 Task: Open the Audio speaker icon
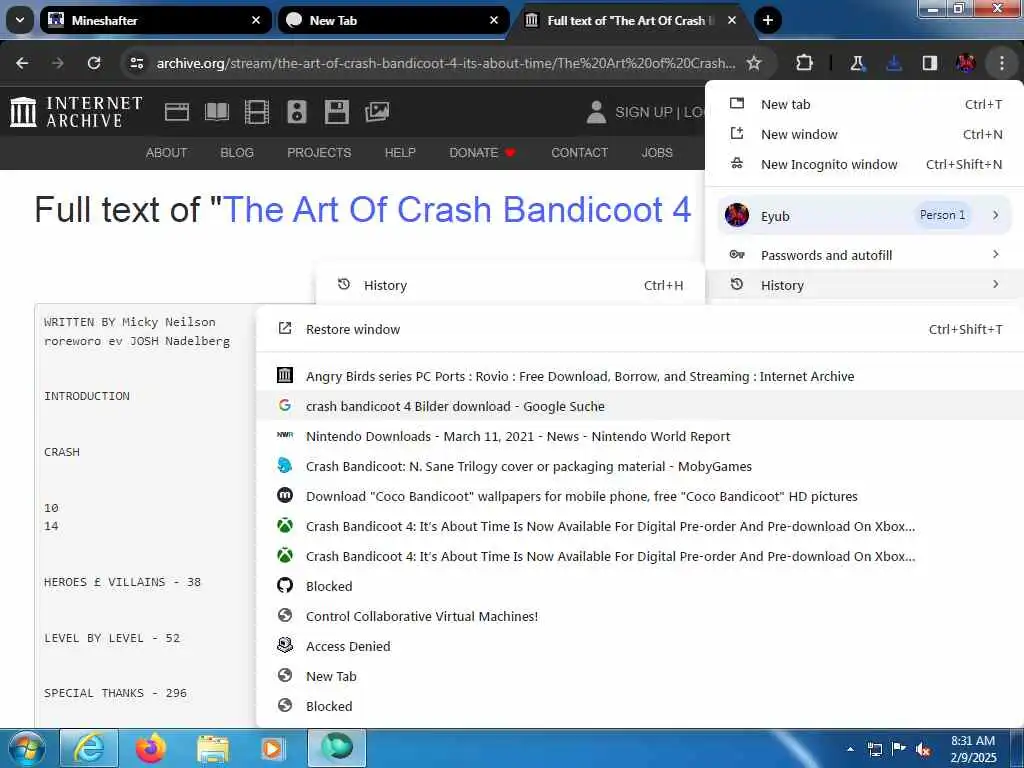point(296,112)
